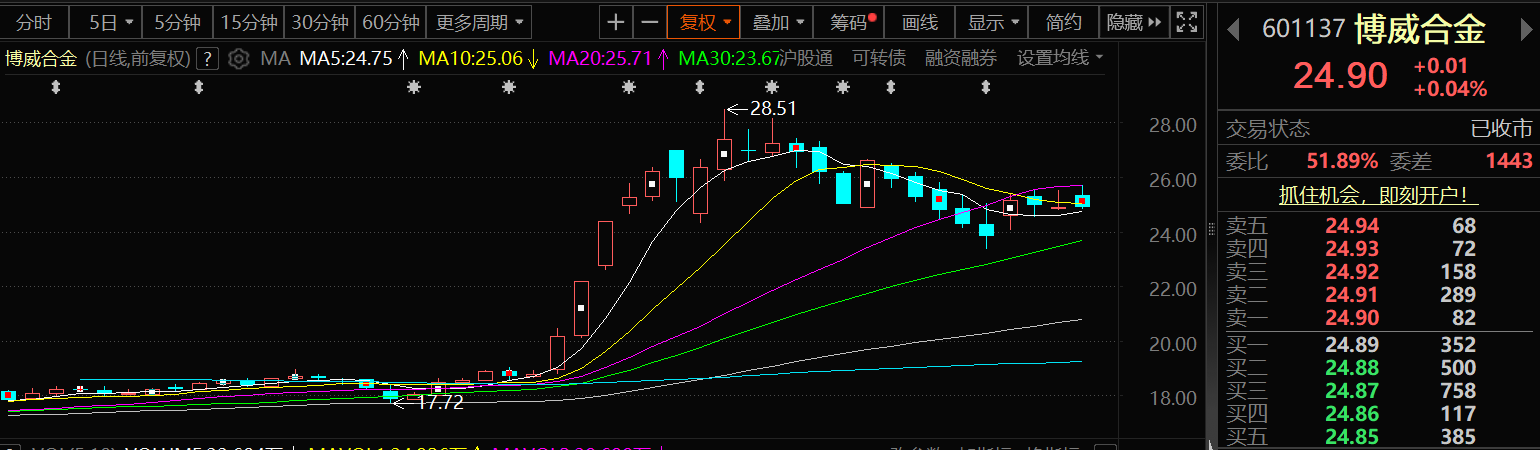Zoom out chart with minus button
The image size is (1540, 450).
tap(650, 22)
